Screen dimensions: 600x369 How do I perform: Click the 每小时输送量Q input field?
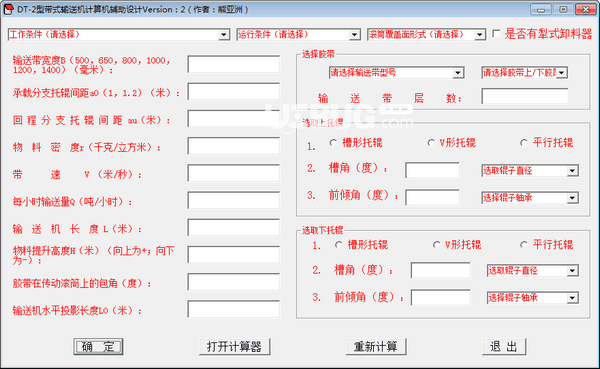[234, 200]
